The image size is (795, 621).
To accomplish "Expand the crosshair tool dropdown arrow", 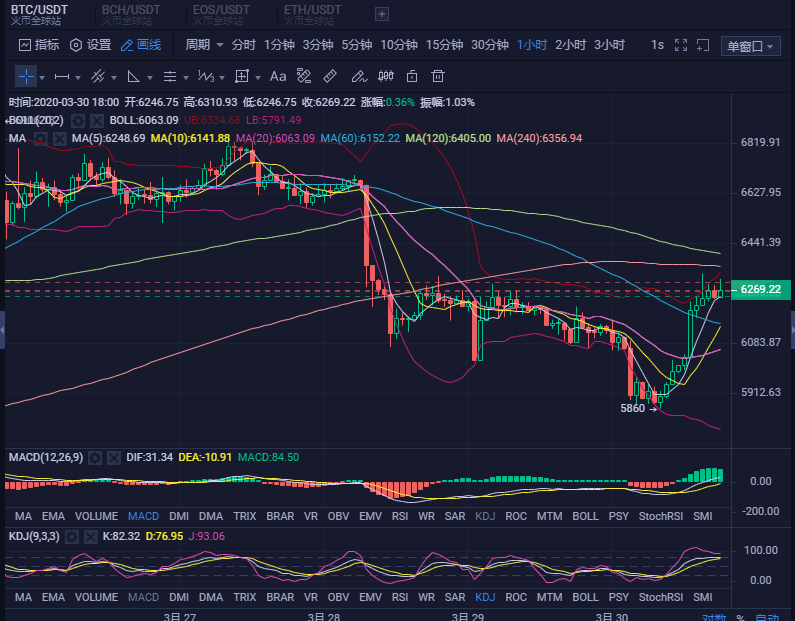I will pyautogui.click(x=42, y=78).
